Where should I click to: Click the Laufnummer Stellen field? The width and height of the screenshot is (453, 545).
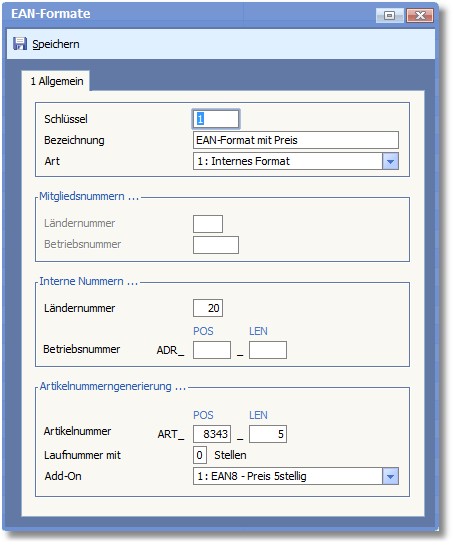tap(200, 455)
